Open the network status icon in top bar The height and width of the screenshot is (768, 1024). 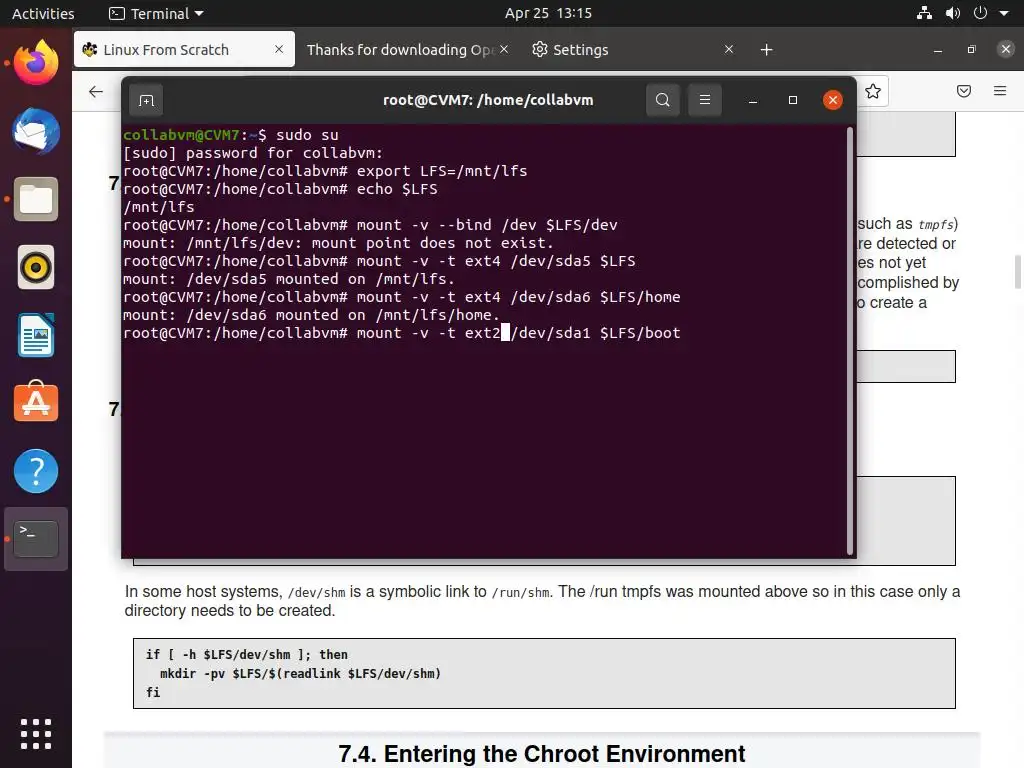924,13
